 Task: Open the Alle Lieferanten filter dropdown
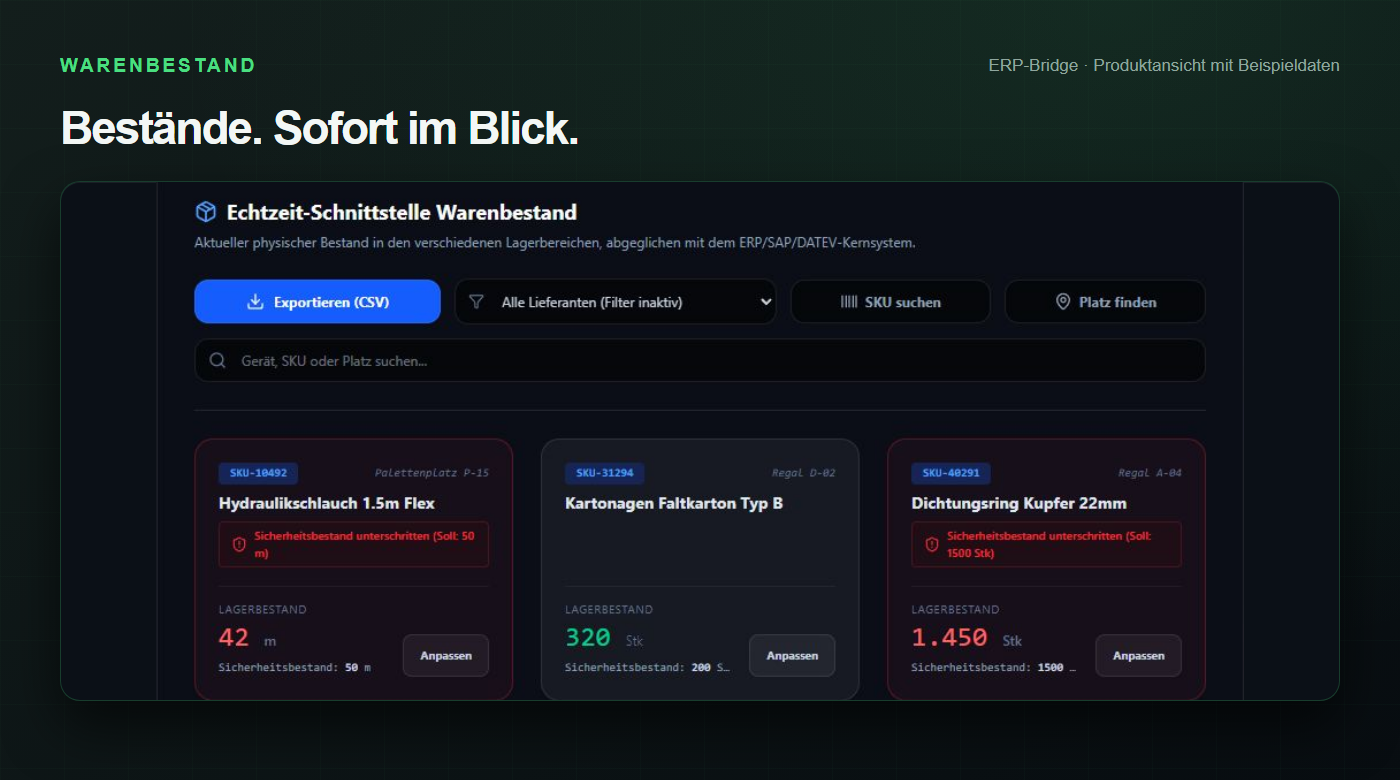[616, 302]
